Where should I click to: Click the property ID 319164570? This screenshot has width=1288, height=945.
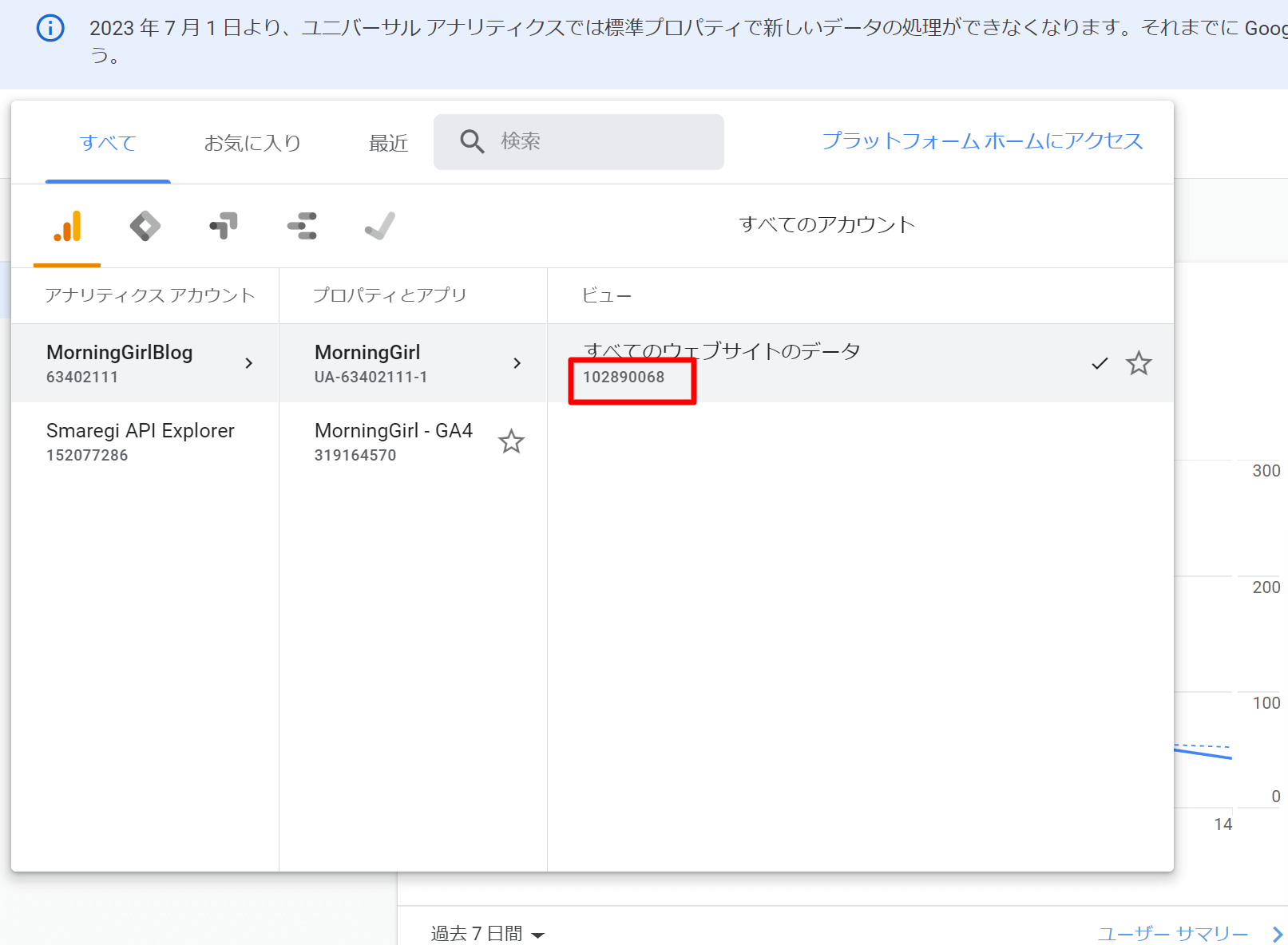355,455
